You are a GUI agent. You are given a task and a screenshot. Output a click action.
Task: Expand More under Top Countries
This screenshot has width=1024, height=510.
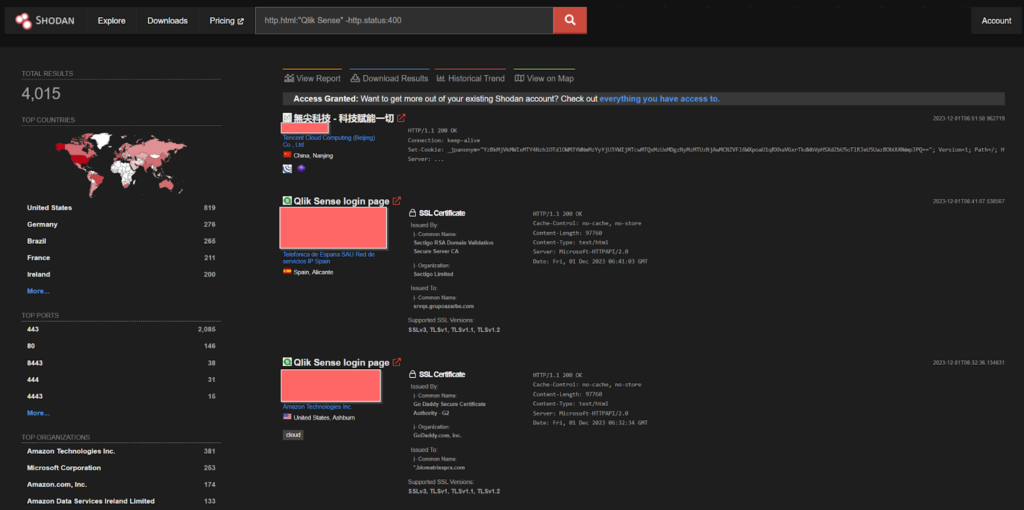[38, 291]
